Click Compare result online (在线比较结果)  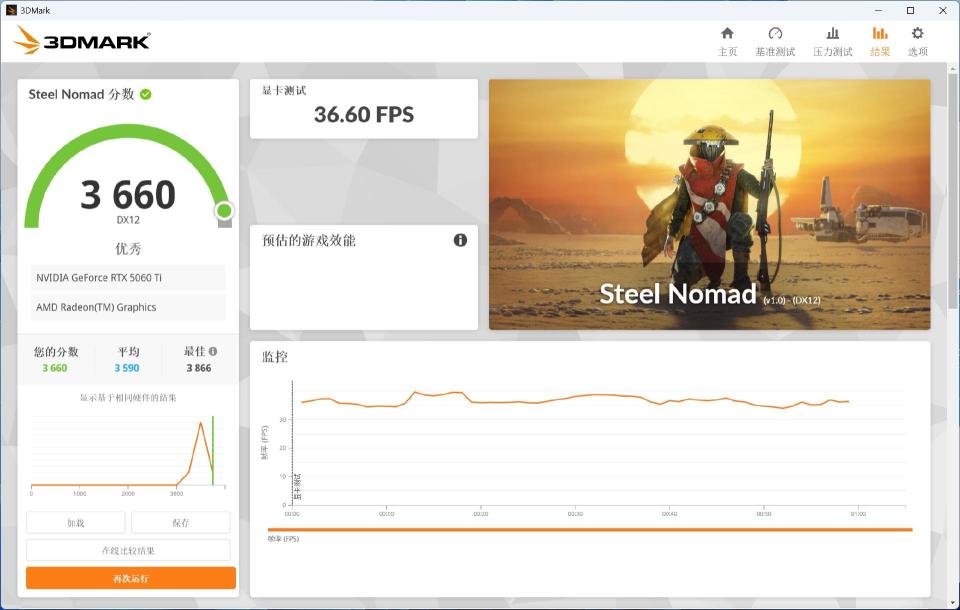pyautogui.click(x=128, y=551)
